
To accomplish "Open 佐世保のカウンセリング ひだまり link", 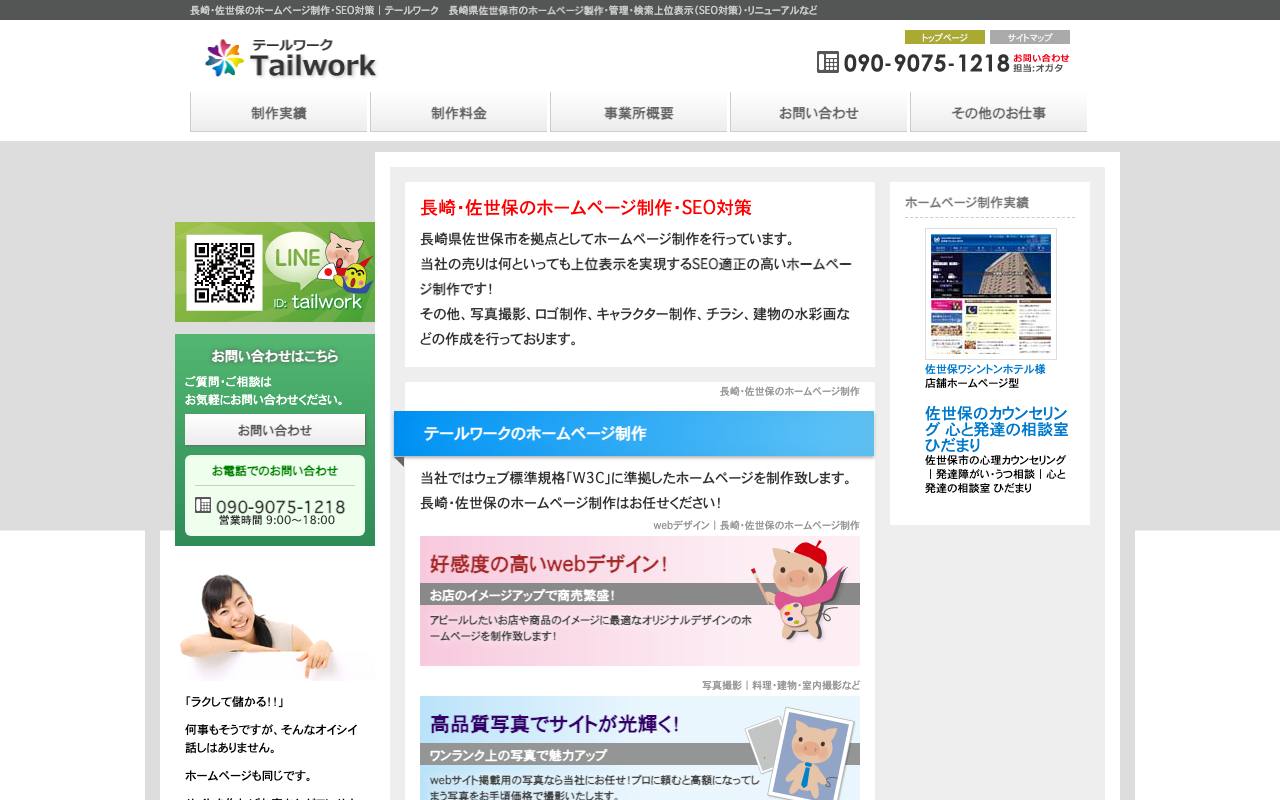I will 996,429.
